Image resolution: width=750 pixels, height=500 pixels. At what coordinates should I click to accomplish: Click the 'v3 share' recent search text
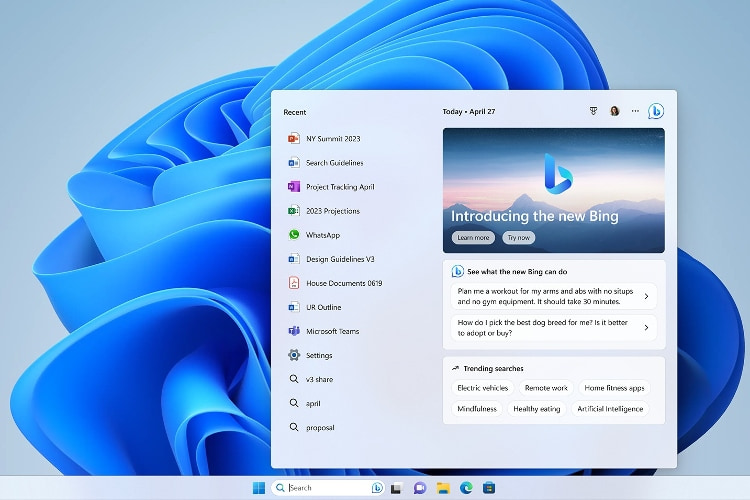[319, 379]
